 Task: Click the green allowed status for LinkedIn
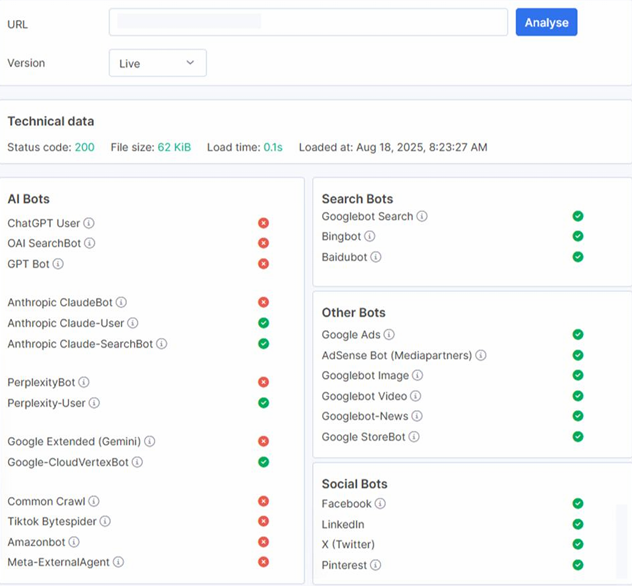[578, 524]
